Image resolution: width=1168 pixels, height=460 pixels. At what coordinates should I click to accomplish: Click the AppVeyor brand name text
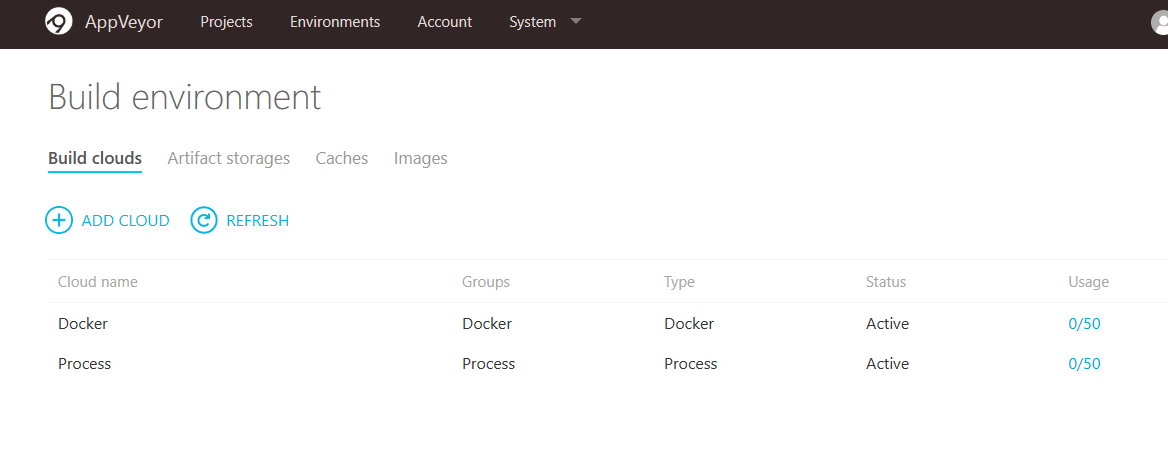click(x=124, y=22)
